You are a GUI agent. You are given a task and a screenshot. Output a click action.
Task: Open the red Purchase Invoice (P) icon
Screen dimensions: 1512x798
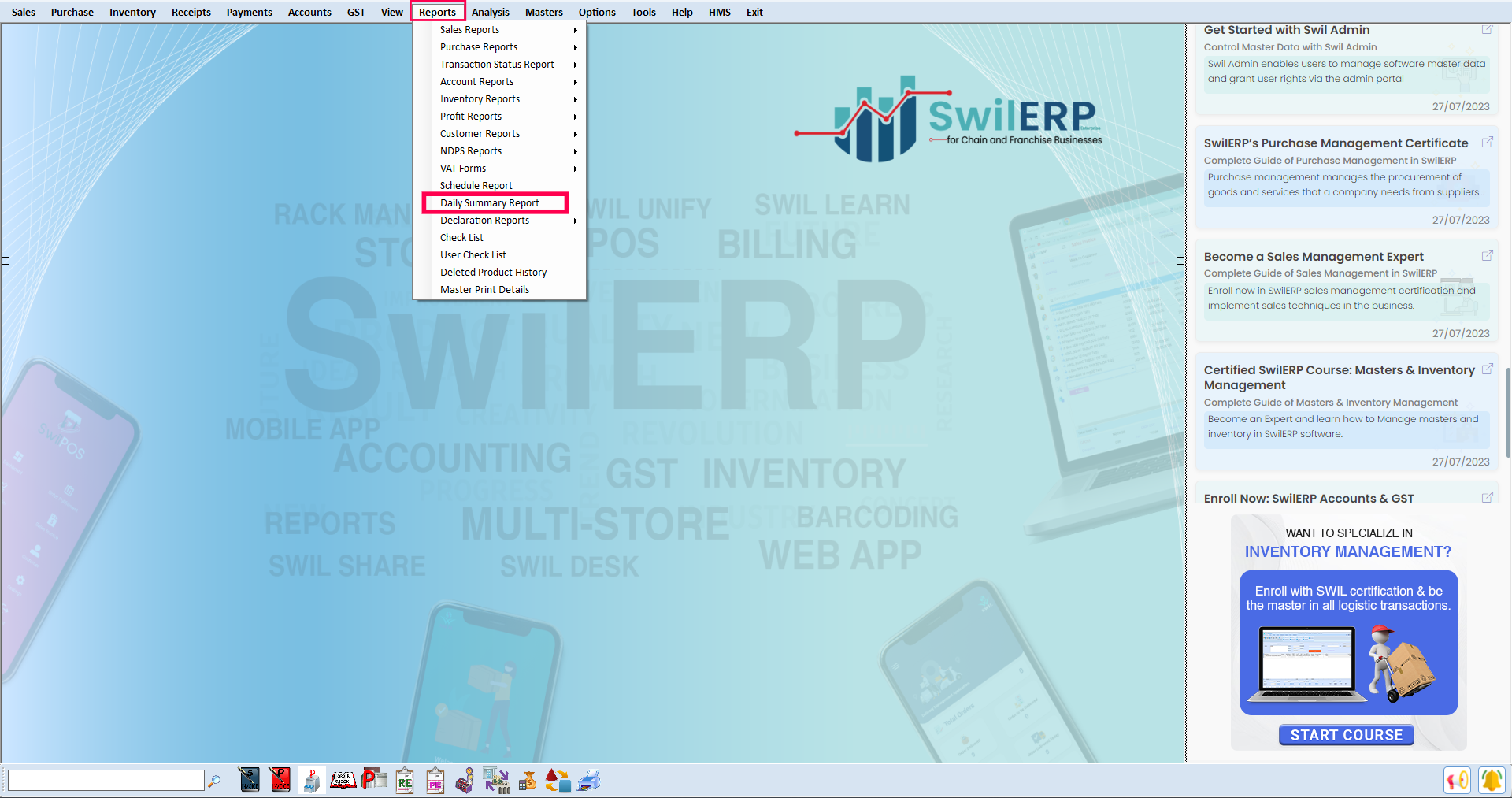(280, 780)
